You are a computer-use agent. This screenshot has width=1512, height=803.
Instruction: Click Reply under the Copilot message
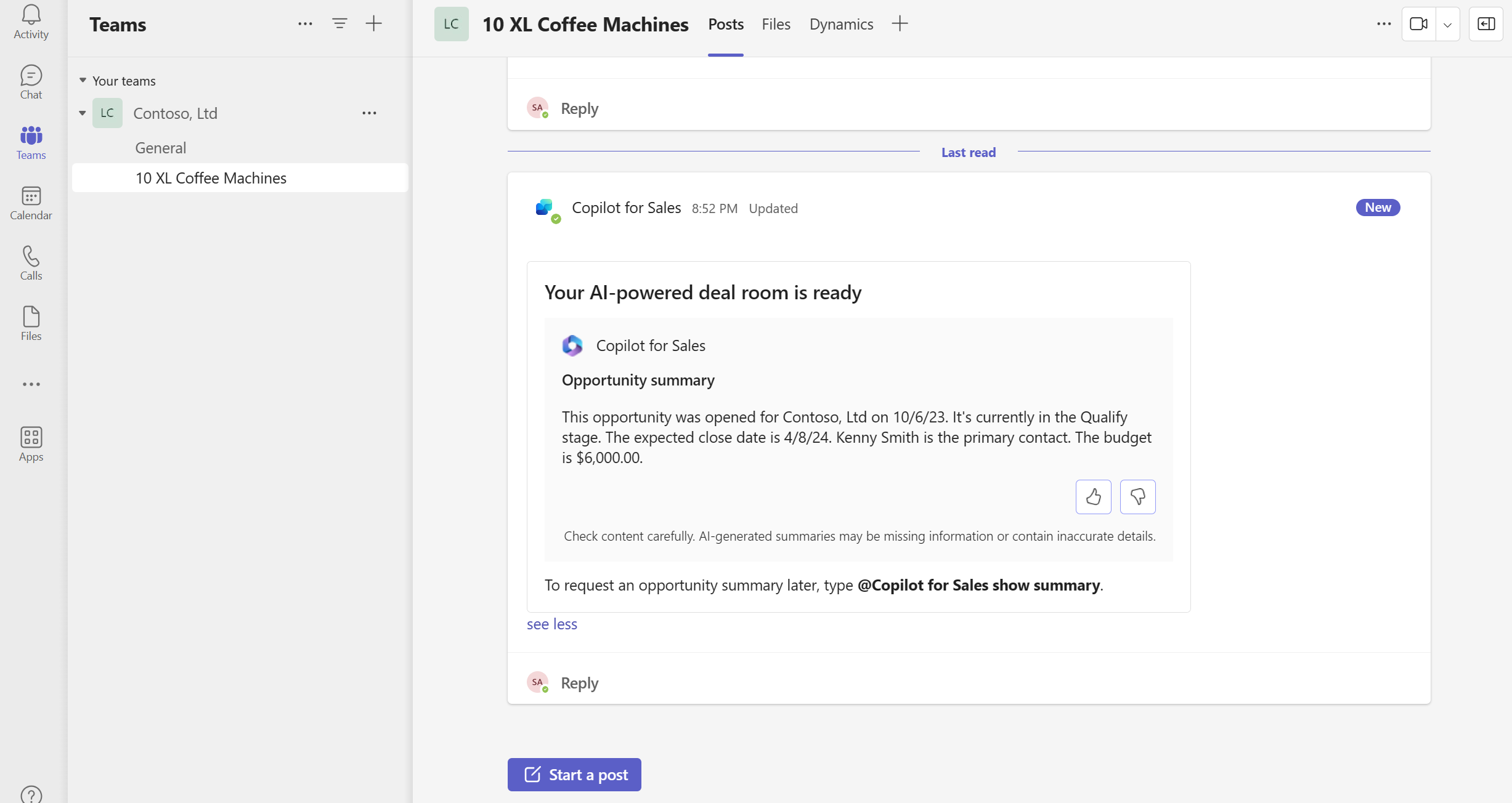click(x=579, y=682)
